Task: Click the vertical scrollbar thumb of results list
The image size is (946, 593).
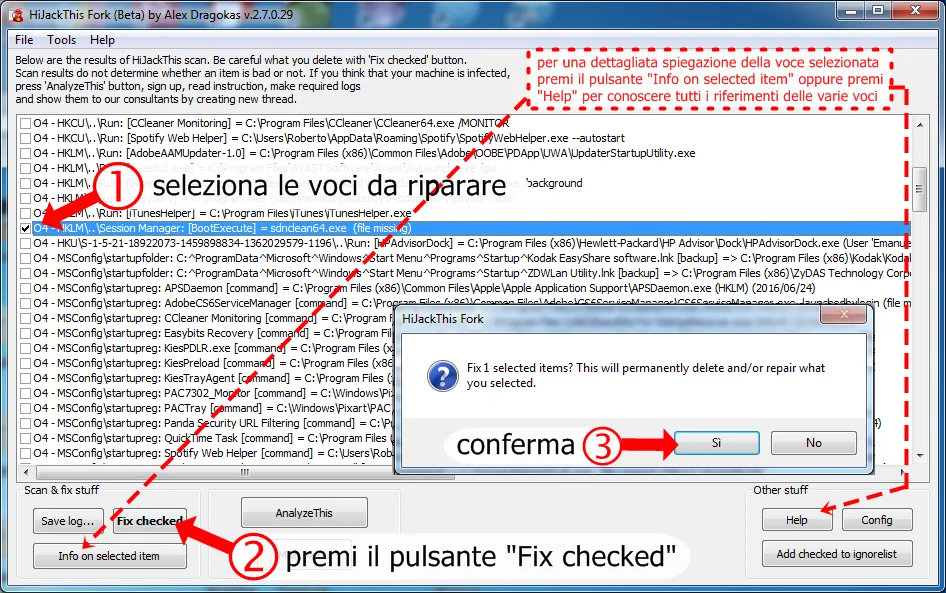Action: click(919, 189)
